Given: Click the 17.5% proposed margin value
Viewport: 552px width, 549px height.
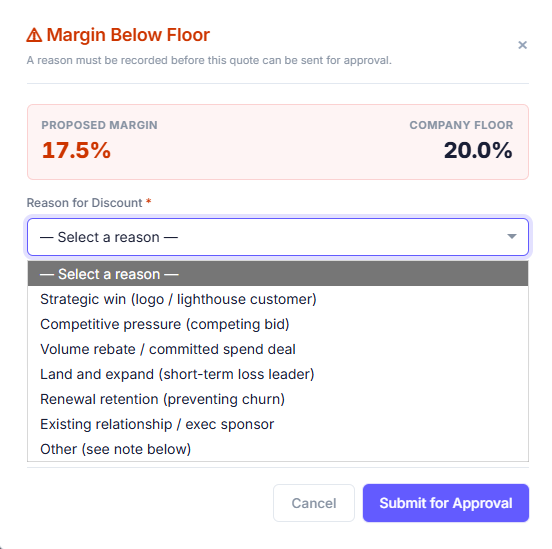Looking at the screenshot, I should [76, 150].
